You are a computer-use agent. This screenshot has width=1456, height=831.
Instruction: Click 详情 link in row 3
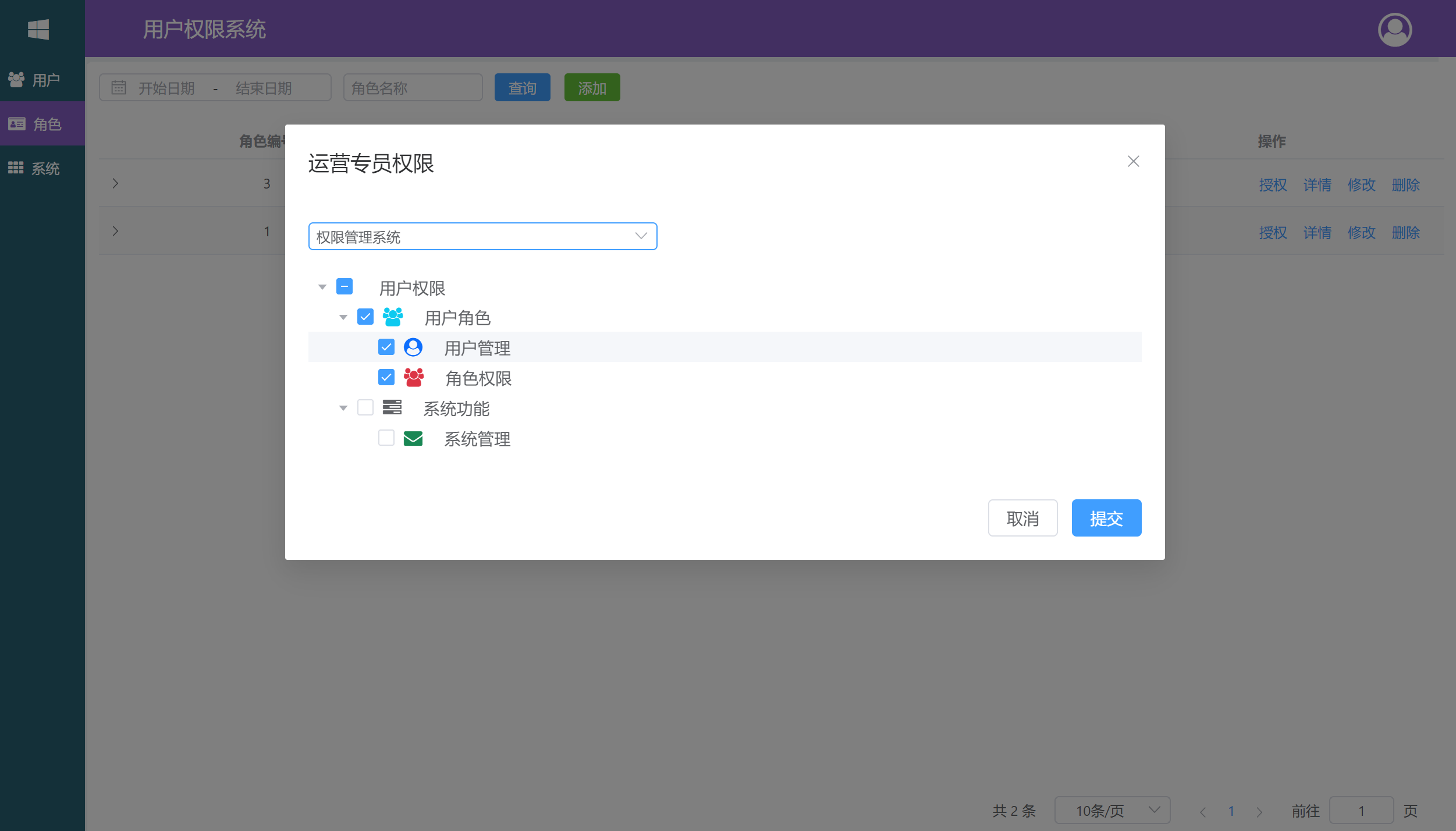1317,185
